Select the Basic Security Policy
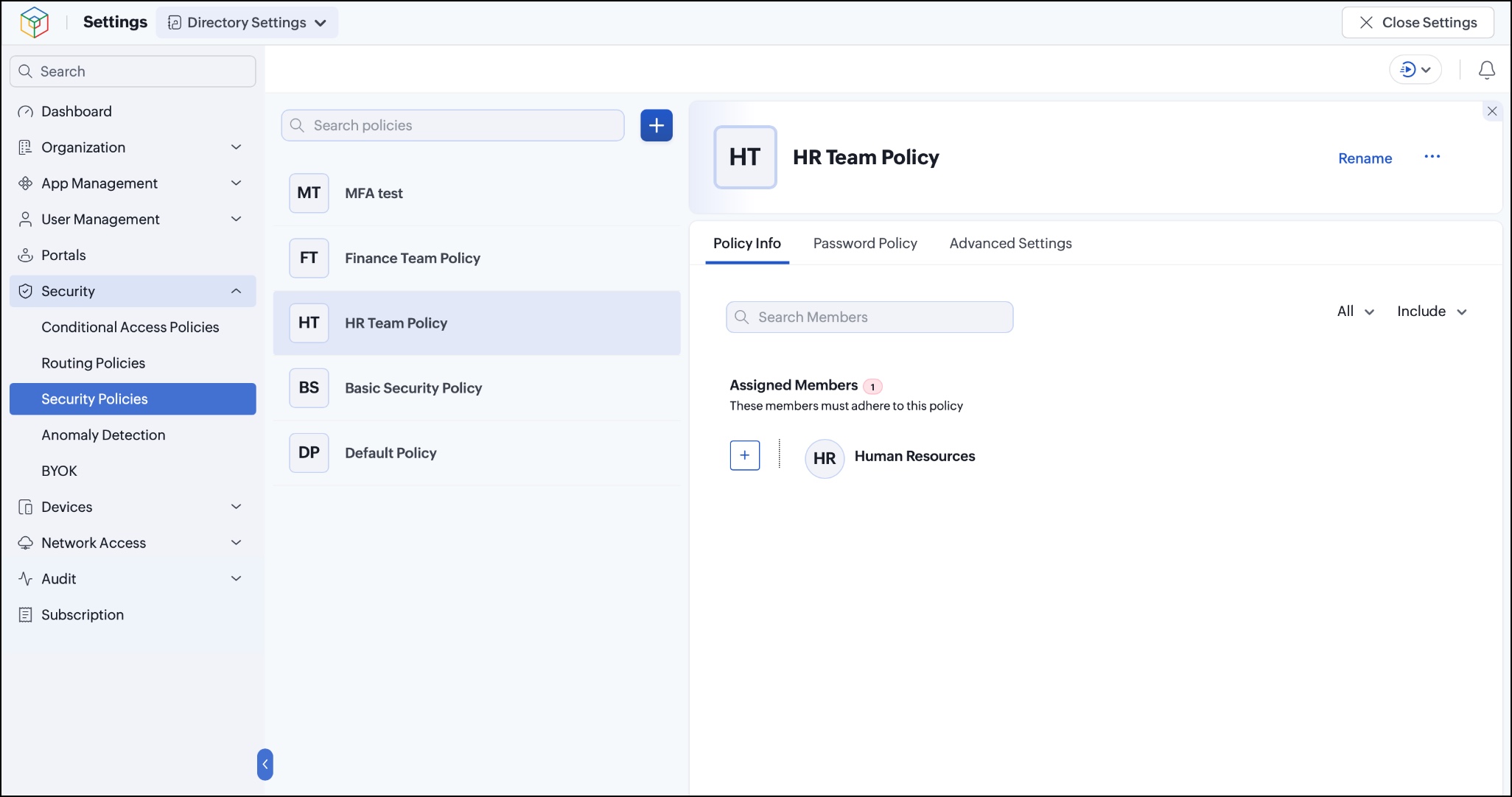 coord(477,387)
